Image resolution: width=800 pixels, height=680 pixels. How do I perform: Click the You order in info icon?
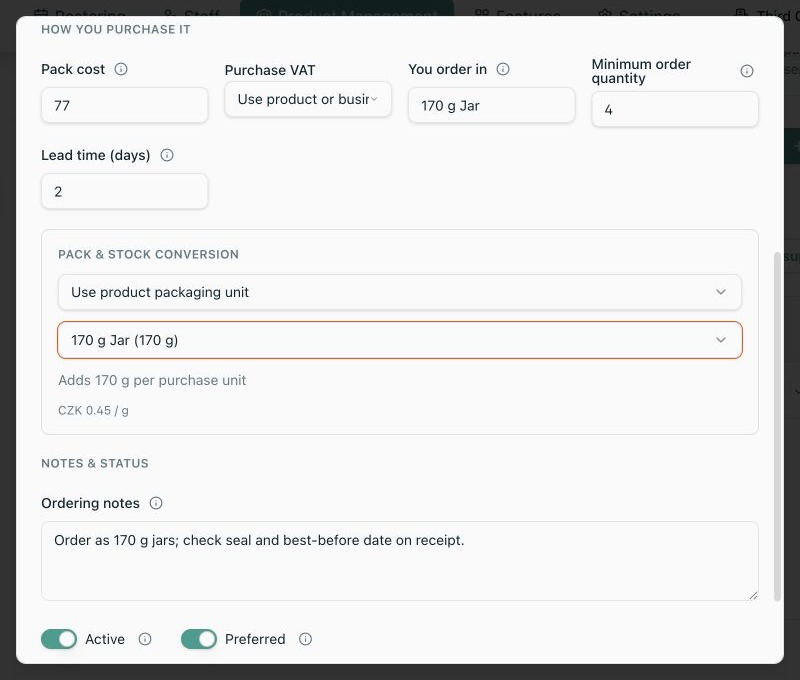(503, 69)
